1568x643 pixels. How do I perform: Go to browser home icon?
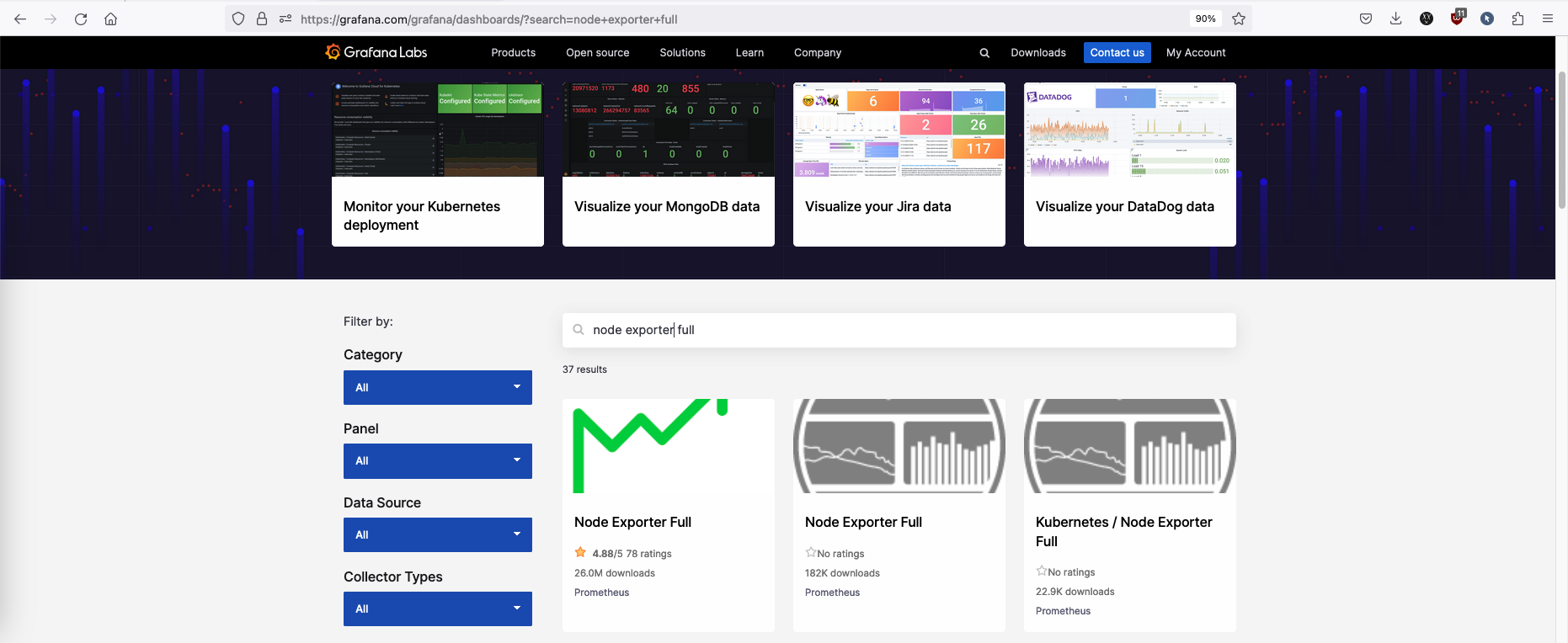(110, 19)
